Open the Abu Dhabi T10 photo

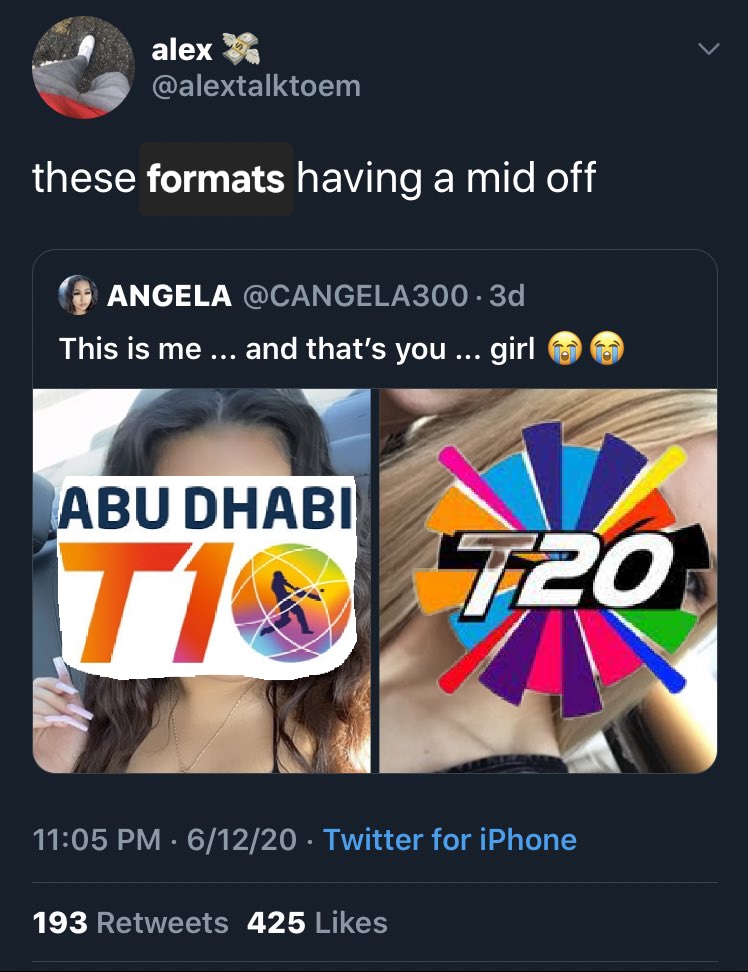tap(201, 580)
